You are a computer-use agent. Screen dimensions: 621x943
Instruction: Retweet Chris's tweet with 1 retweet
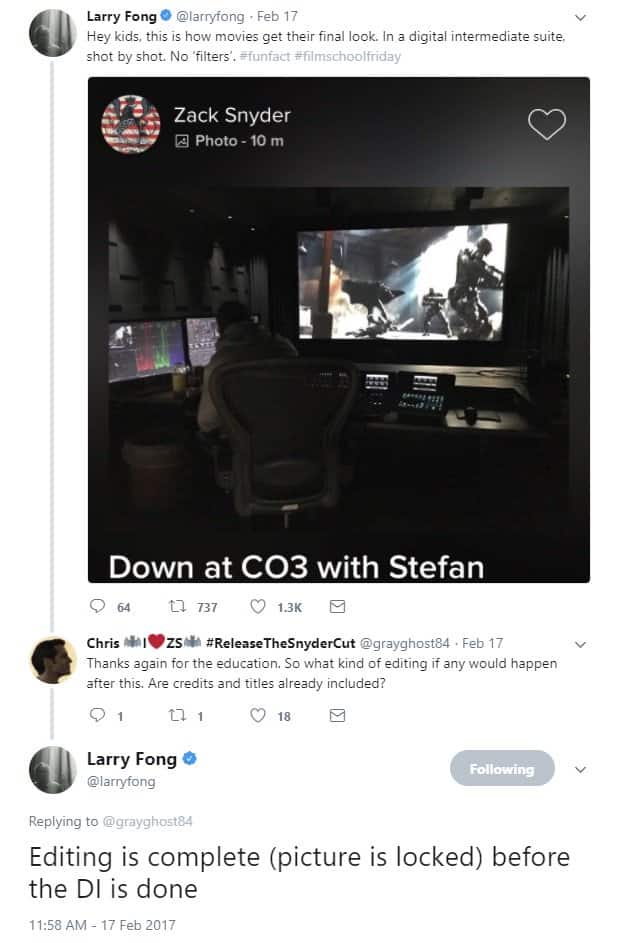pyautogui.click(x=177, y=715)
